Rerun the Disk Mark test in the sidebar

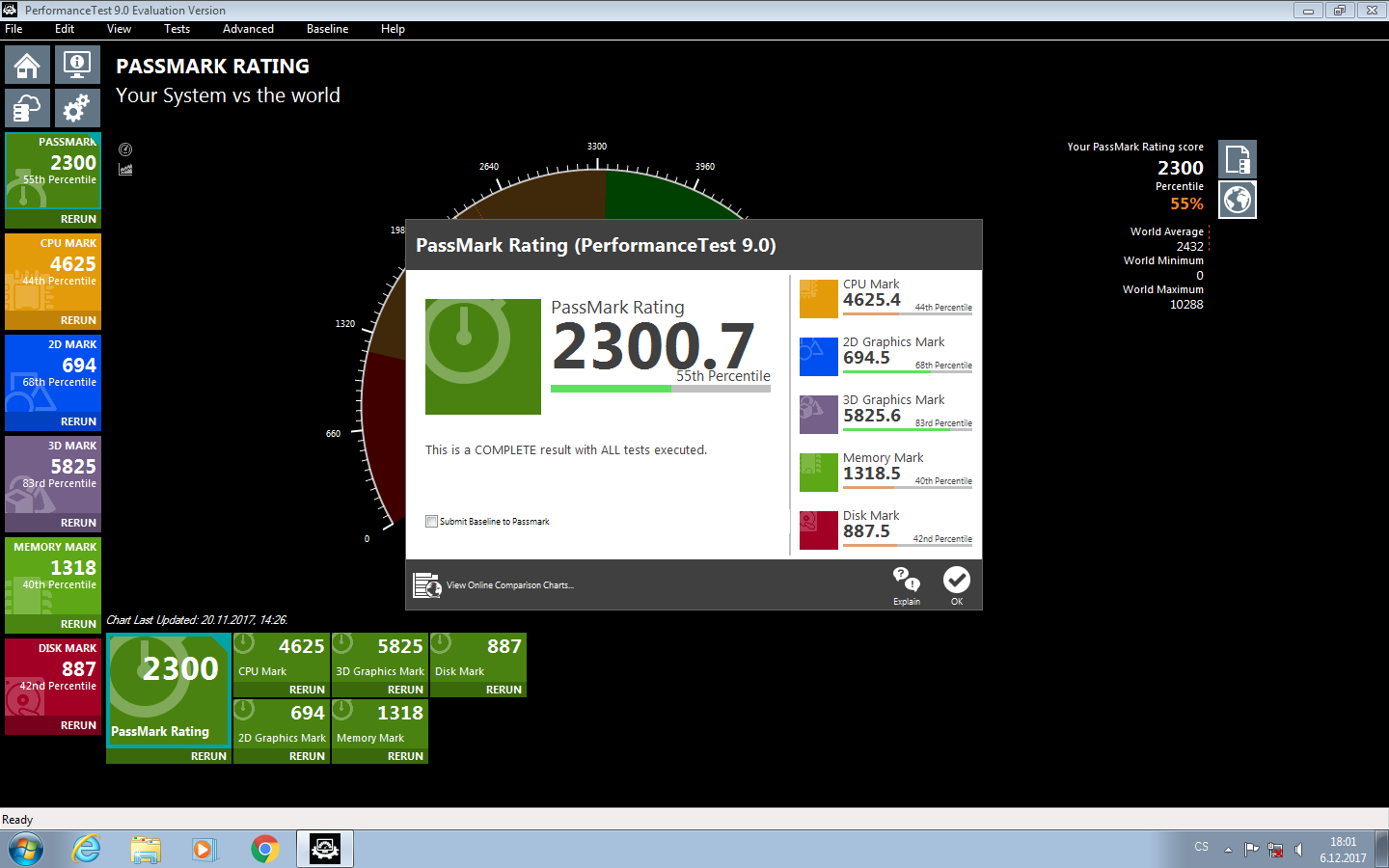point(77,725)
